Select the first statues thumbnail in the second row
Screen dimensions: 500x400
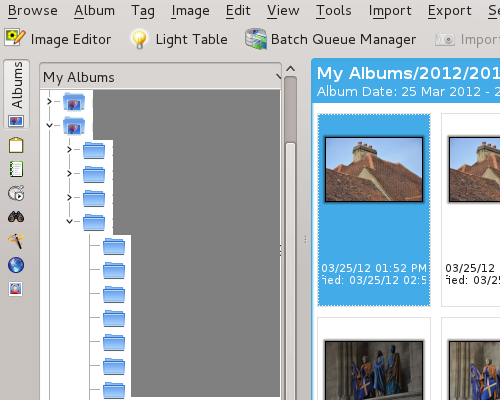coord(374,370)
